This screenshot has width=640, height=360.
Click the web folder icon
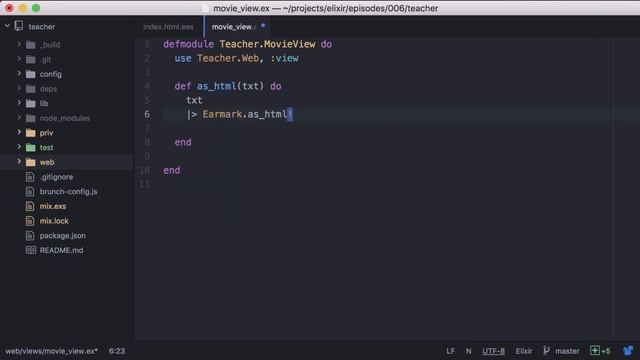click(31, 162)
